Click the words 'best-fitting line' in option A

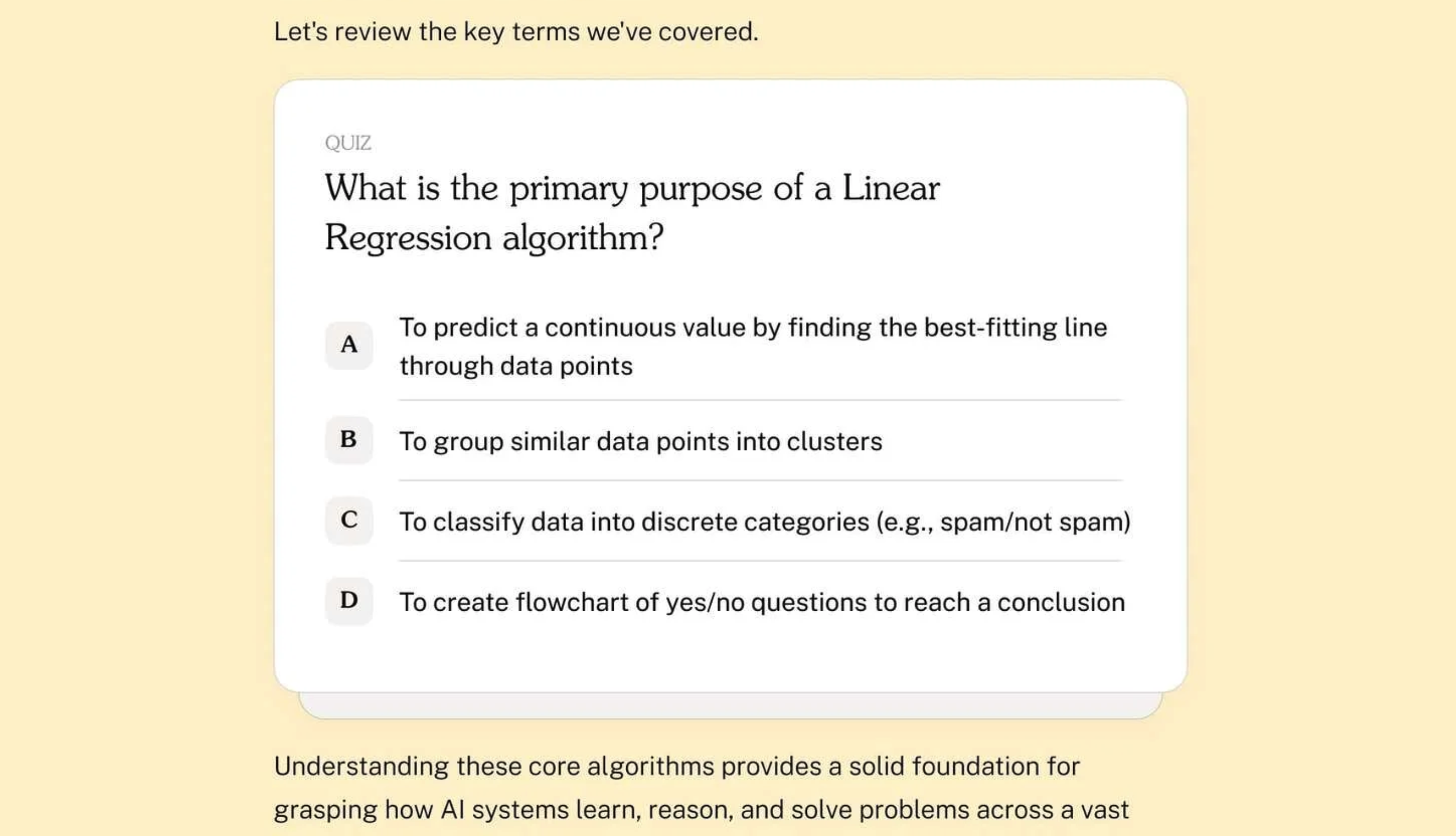pyautogui.click(x=1015, y=327)
